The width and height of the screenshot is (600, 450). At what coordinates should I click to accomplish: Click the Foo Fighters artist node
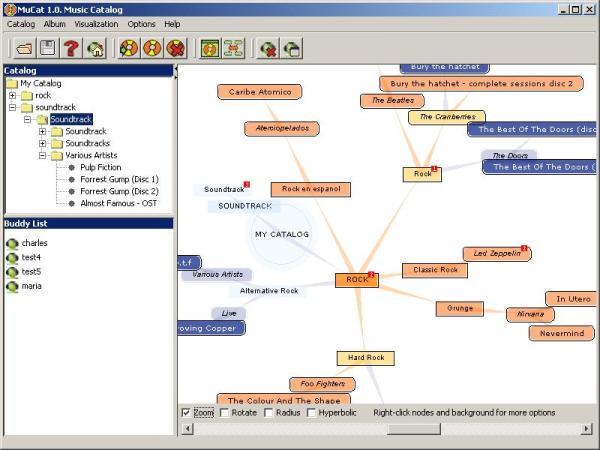(322, 384)
